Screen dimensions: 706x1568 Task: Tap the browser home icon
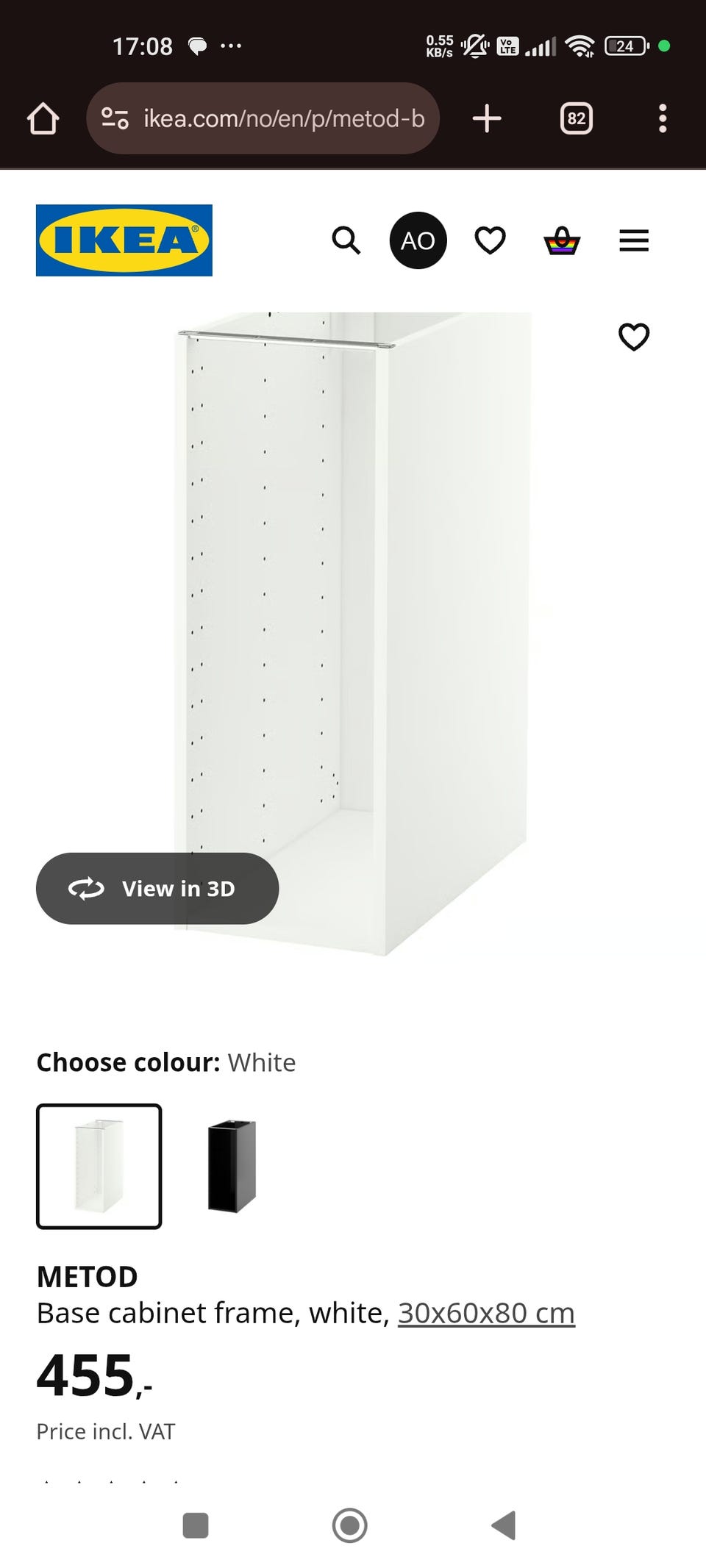43,118
